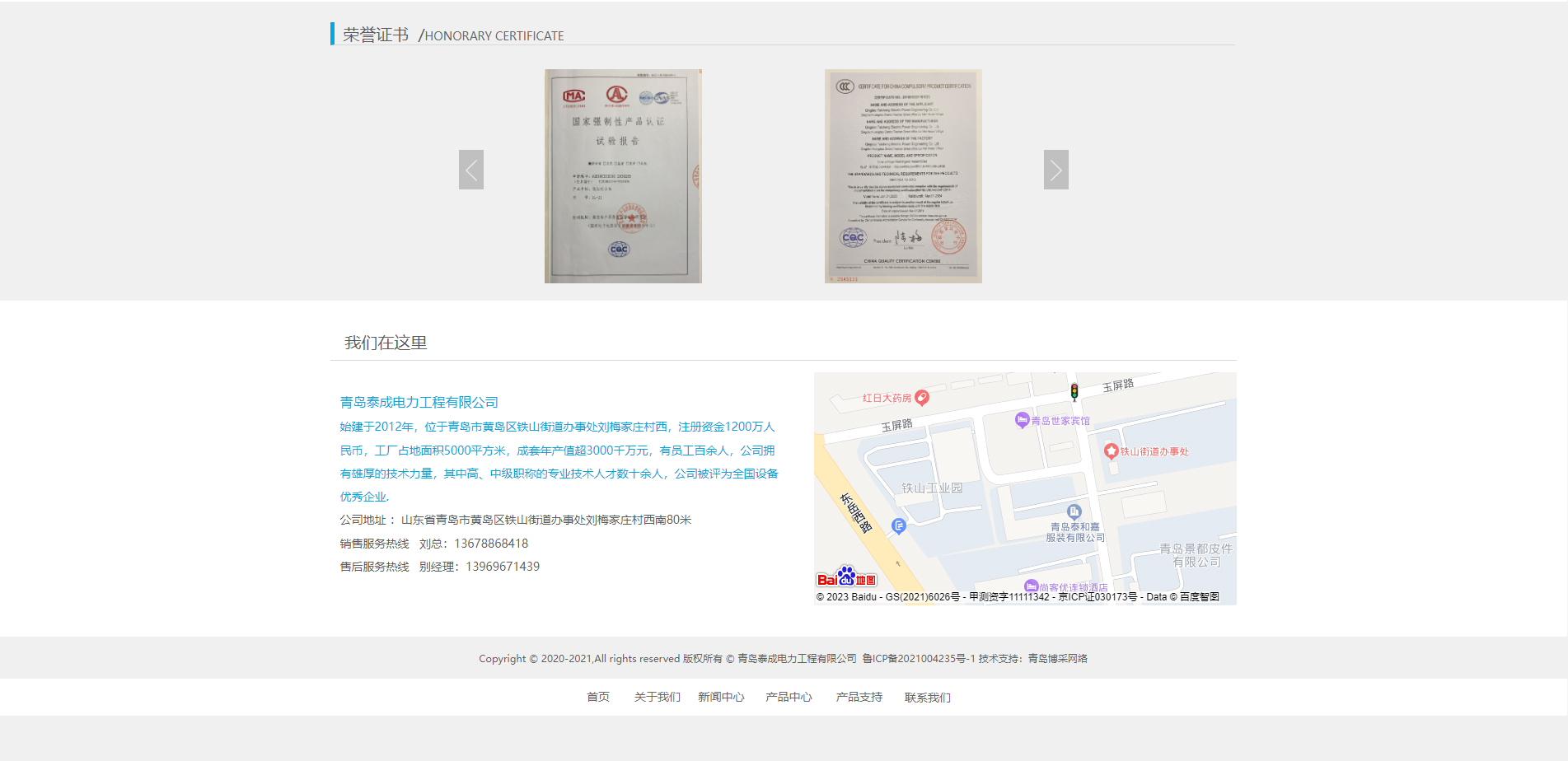Click the 青岛景都皮件有限公司 map label
1568x761 pixels.
[x=1196, y=555]
